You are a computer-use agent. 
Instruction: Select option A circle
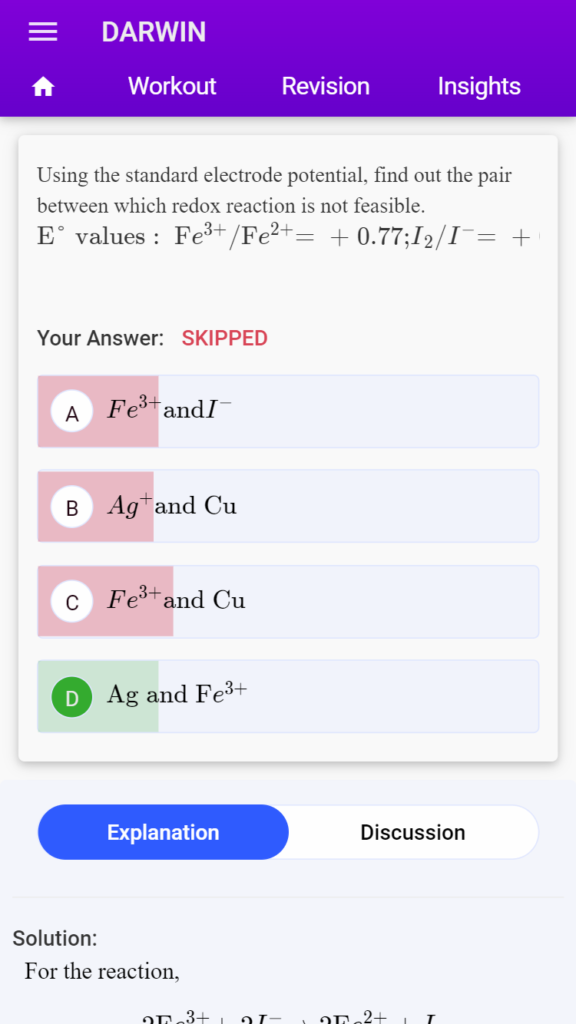[x=72, y=411]
